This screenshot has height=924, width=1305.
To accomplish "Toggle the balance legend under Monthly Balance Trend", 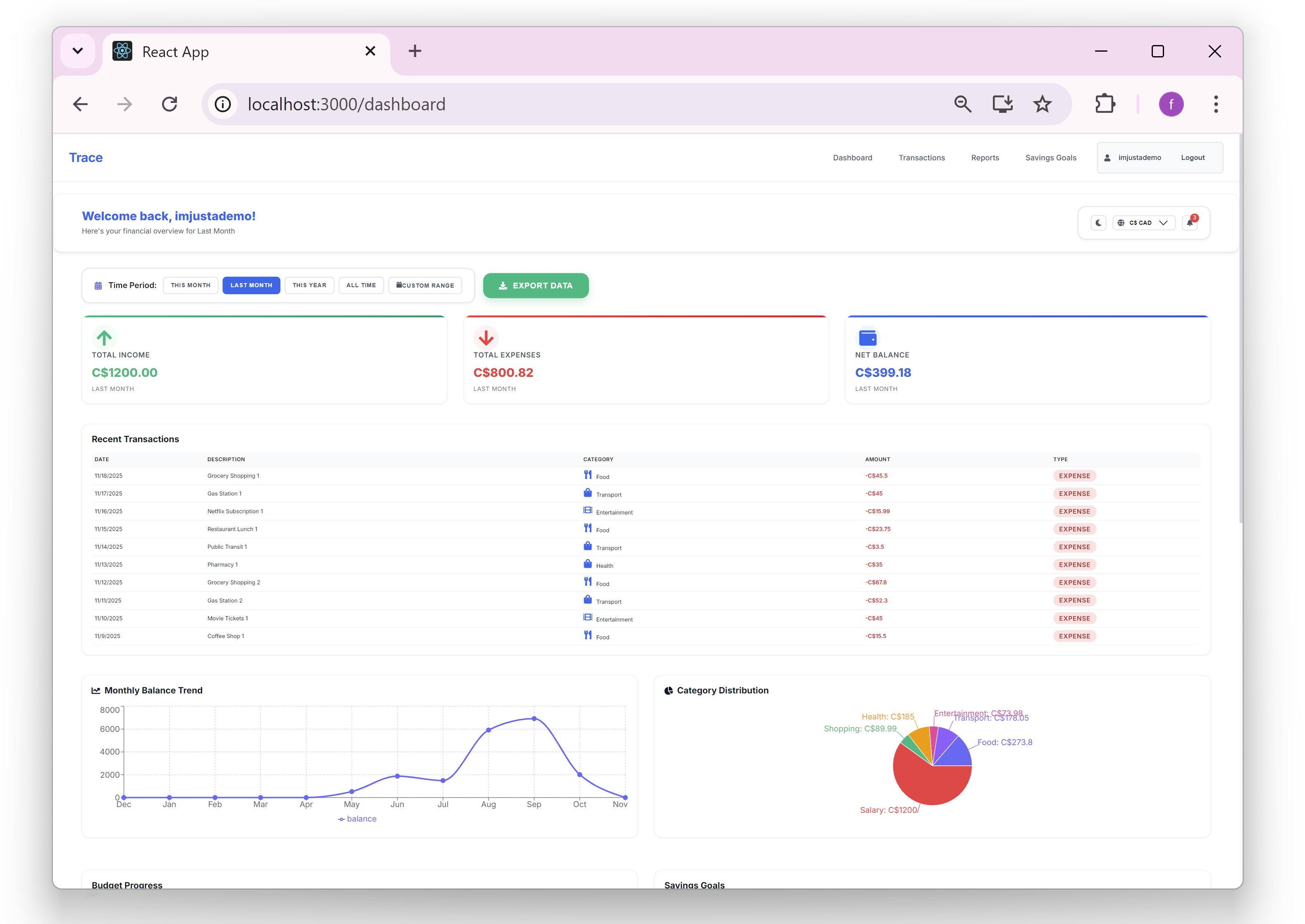I will coord(357,818).
